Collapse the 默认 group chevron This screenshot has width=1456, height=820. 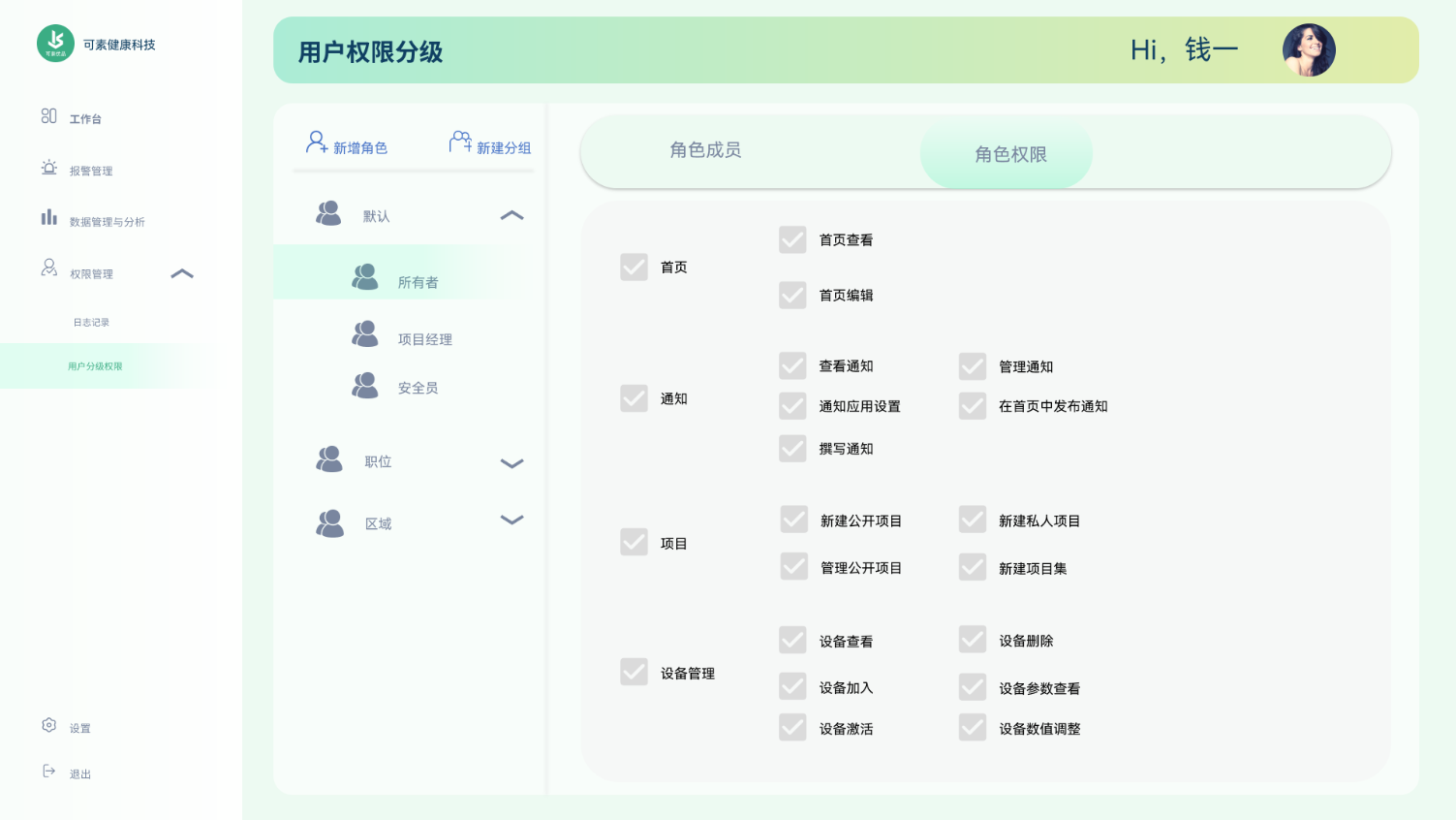[x=511, y=215]
